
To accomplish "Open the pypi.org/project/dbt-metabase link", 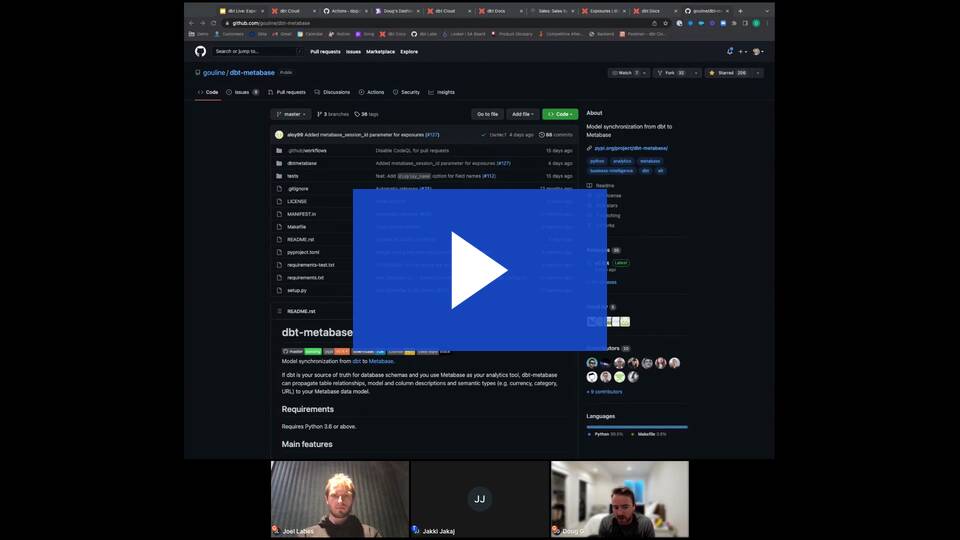I will 631,148.
